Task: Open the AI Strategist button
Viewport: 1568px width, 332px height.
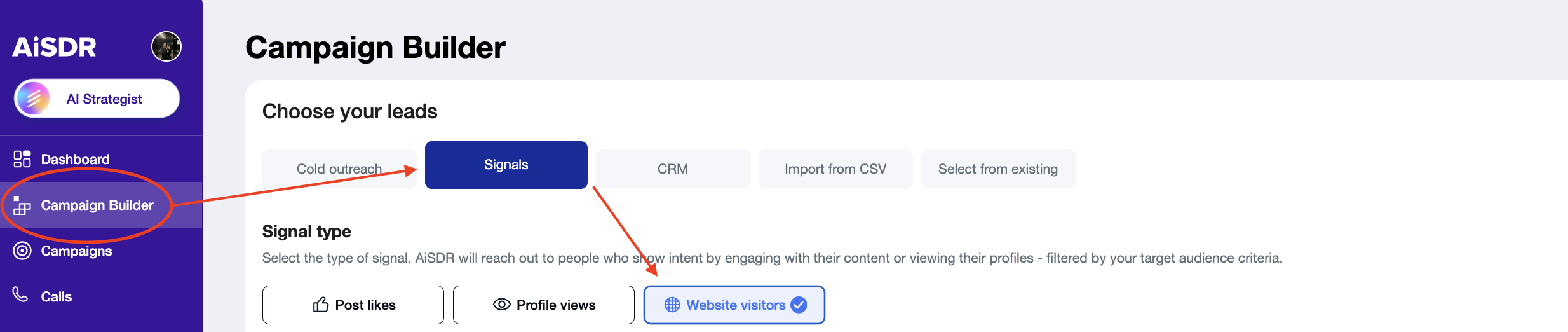Action: (97, 99)
